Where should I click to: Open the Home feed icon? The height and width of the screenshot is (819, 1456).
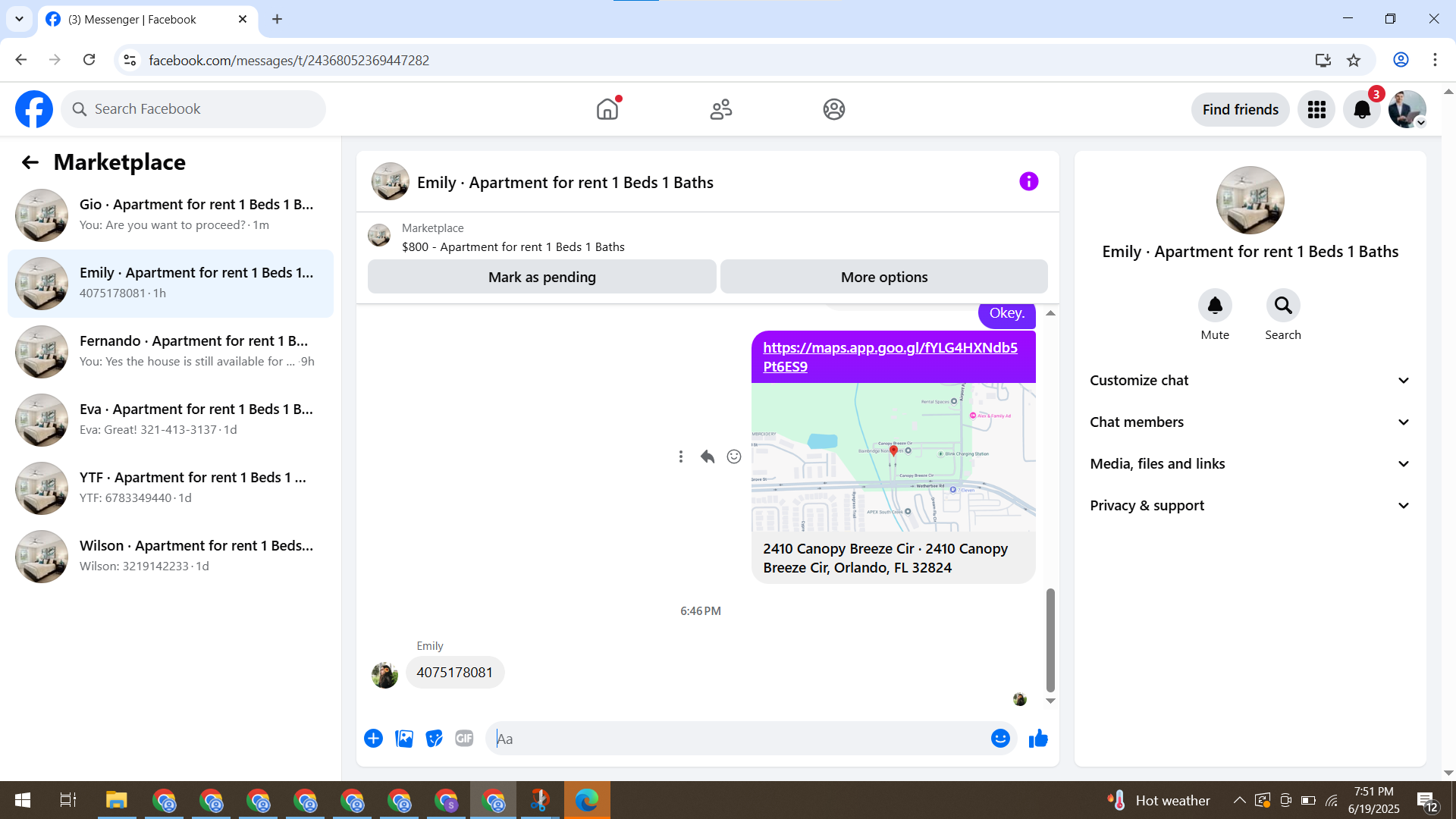click(x=607, y=109)
